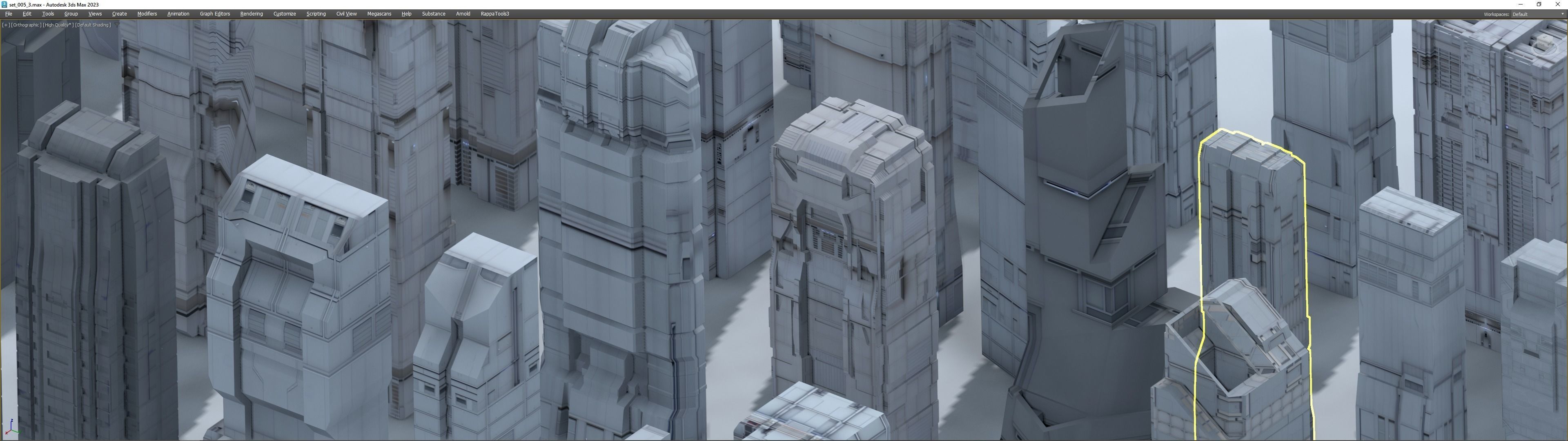Click the 3ds Max application icon

[4, 4]
